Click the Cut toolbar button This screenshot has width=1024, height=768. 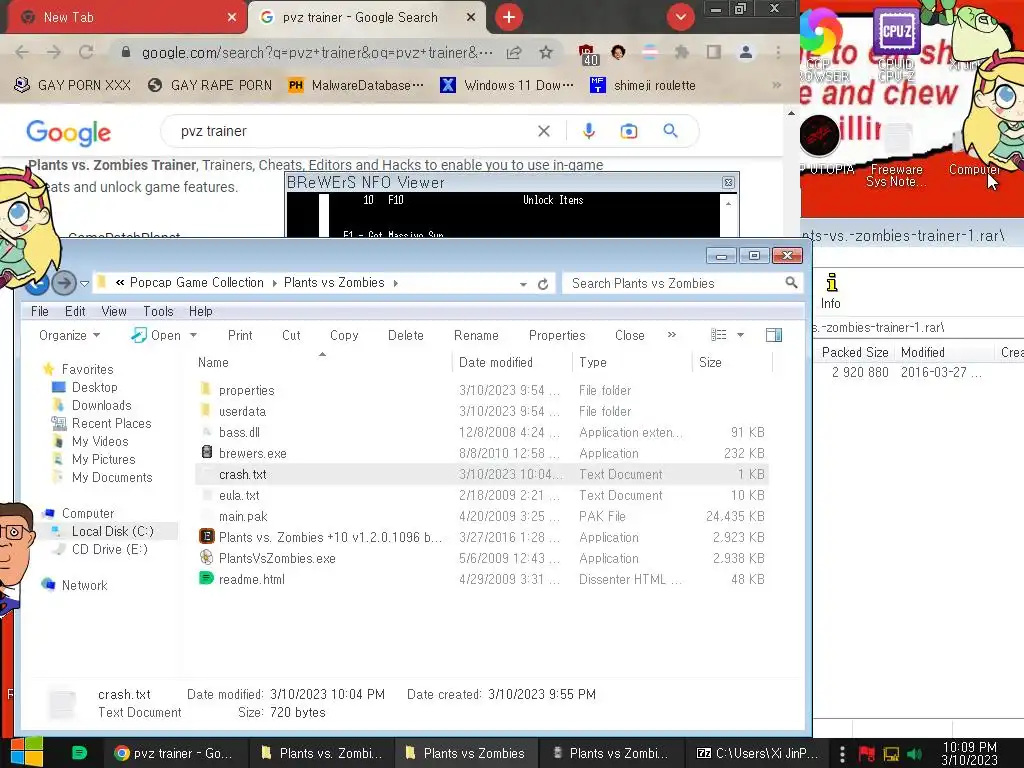[291, 335]
